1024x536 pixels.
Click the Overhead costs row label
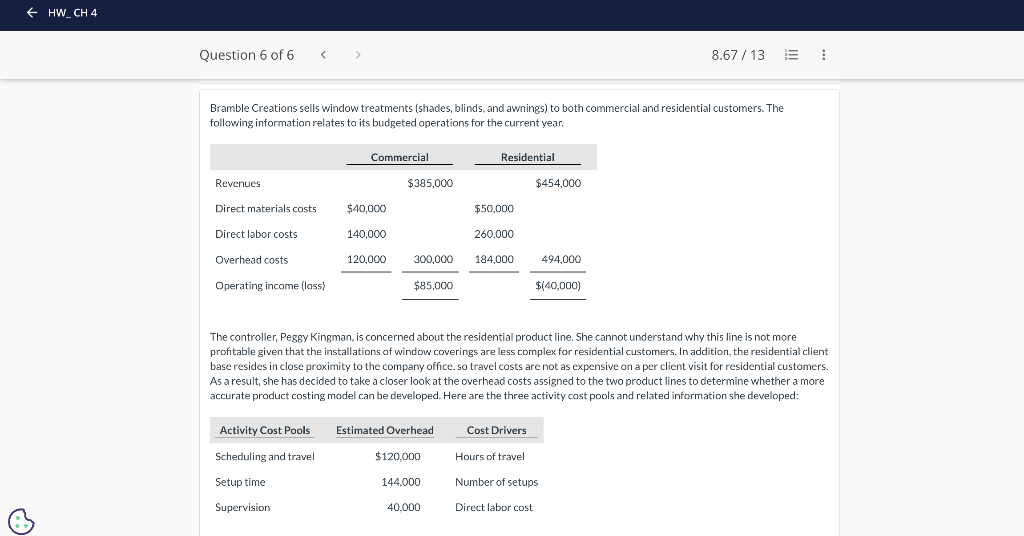point(251,260)
